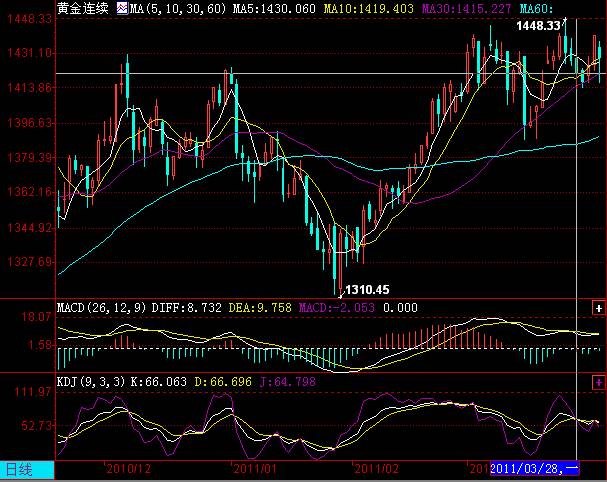Click the 2010/12 date axis label

click(129, 469)
